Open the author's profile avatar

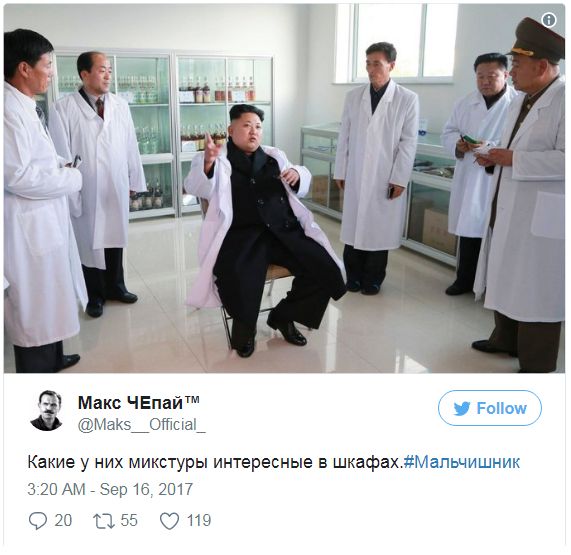click(x=46, y=410)
